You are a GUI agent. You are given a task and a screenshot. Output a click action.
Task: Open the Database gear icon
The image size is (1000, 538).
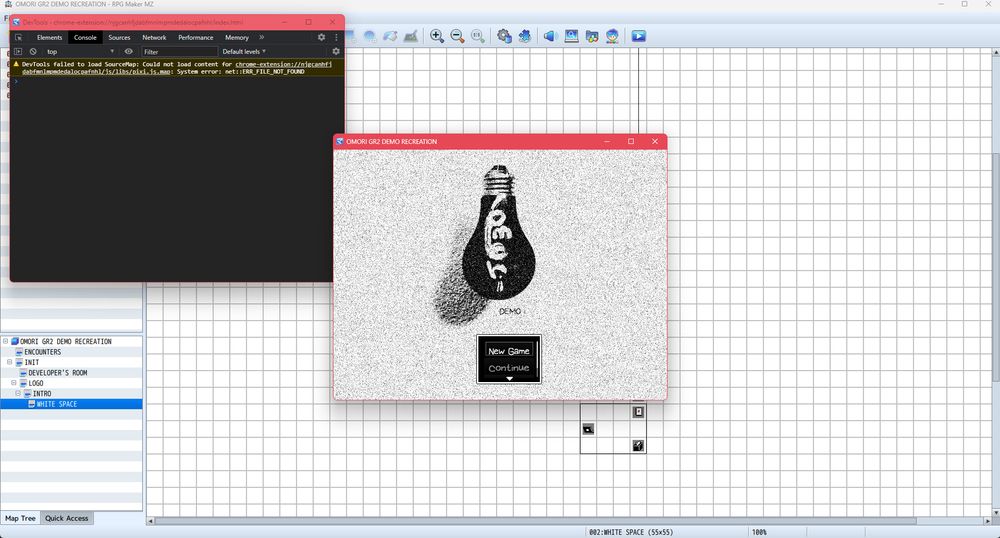(504, 36)
